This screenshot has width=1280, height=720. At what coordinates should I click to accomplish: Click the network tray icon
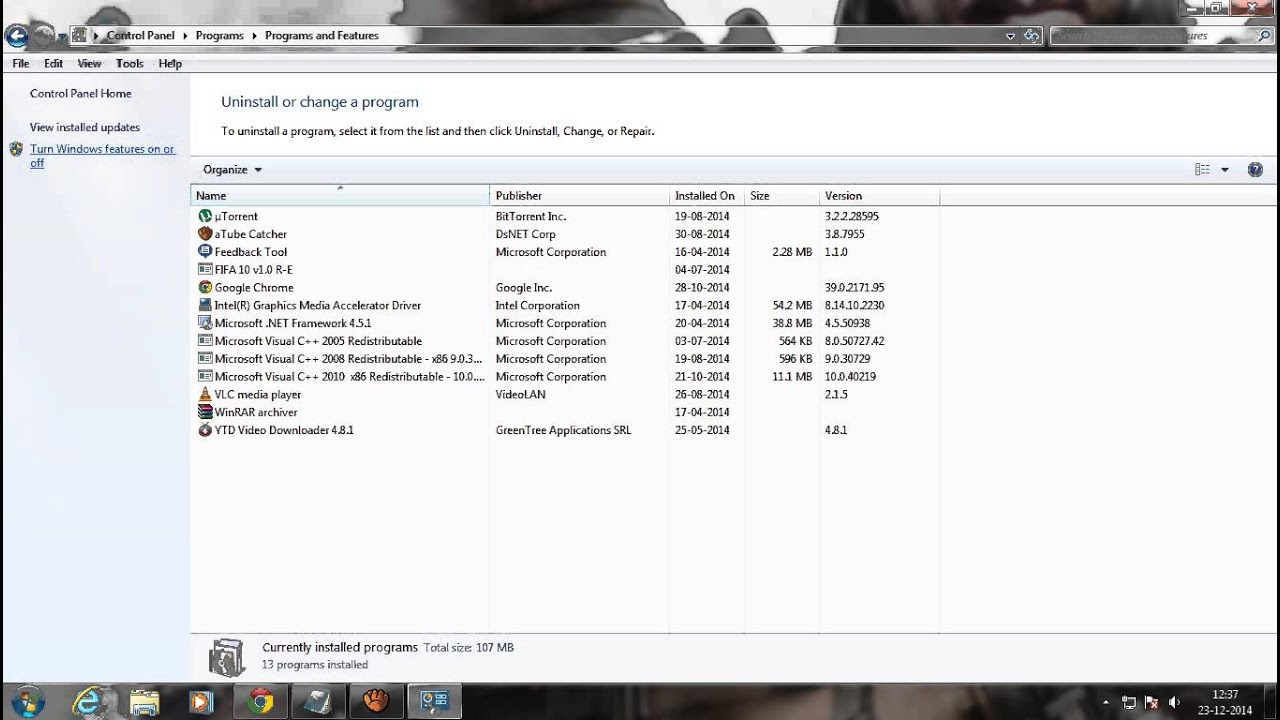tap(1129, 702)
